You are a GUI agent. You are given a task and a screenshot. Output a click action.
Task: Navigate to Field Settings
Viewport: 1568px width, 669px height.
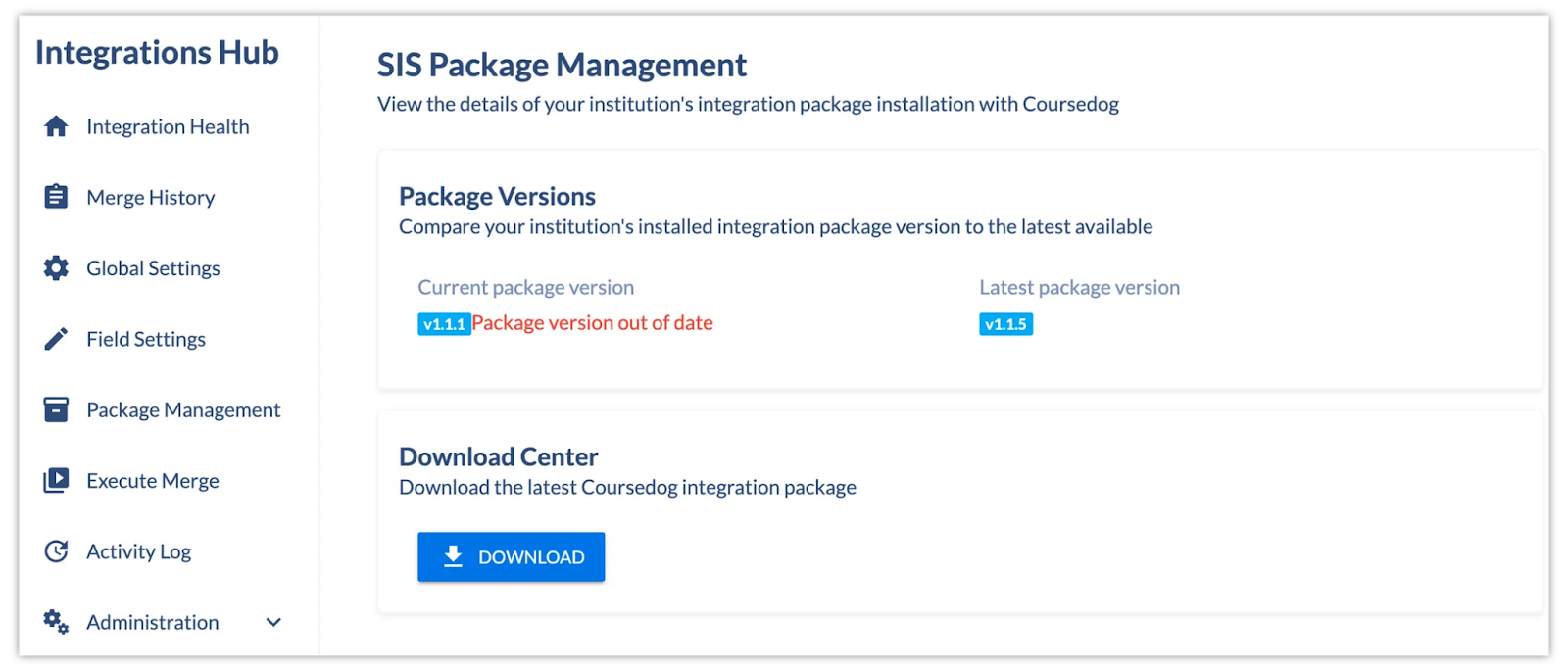pyautogui.click(x=146, y=339)
